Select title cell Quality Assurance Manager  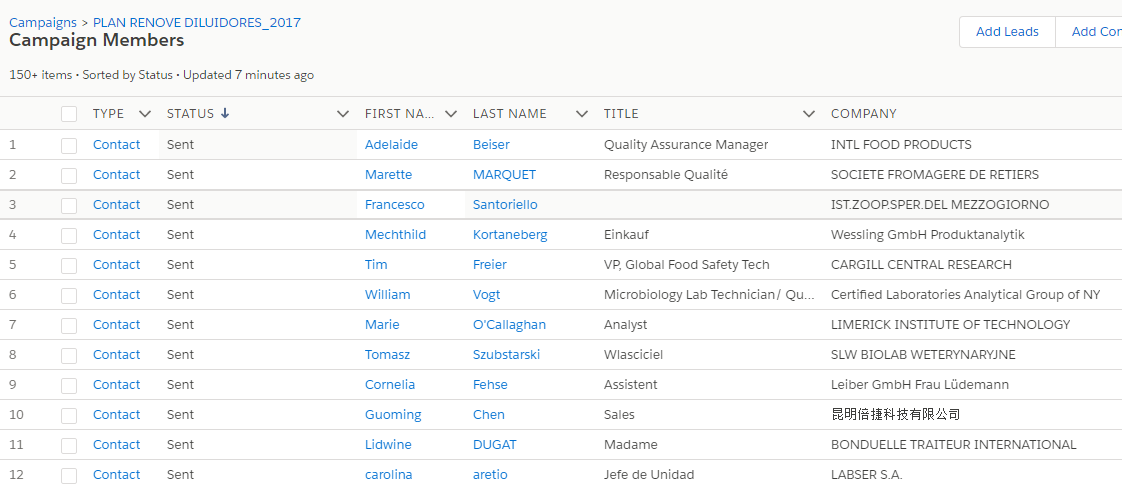pos(686,145)
